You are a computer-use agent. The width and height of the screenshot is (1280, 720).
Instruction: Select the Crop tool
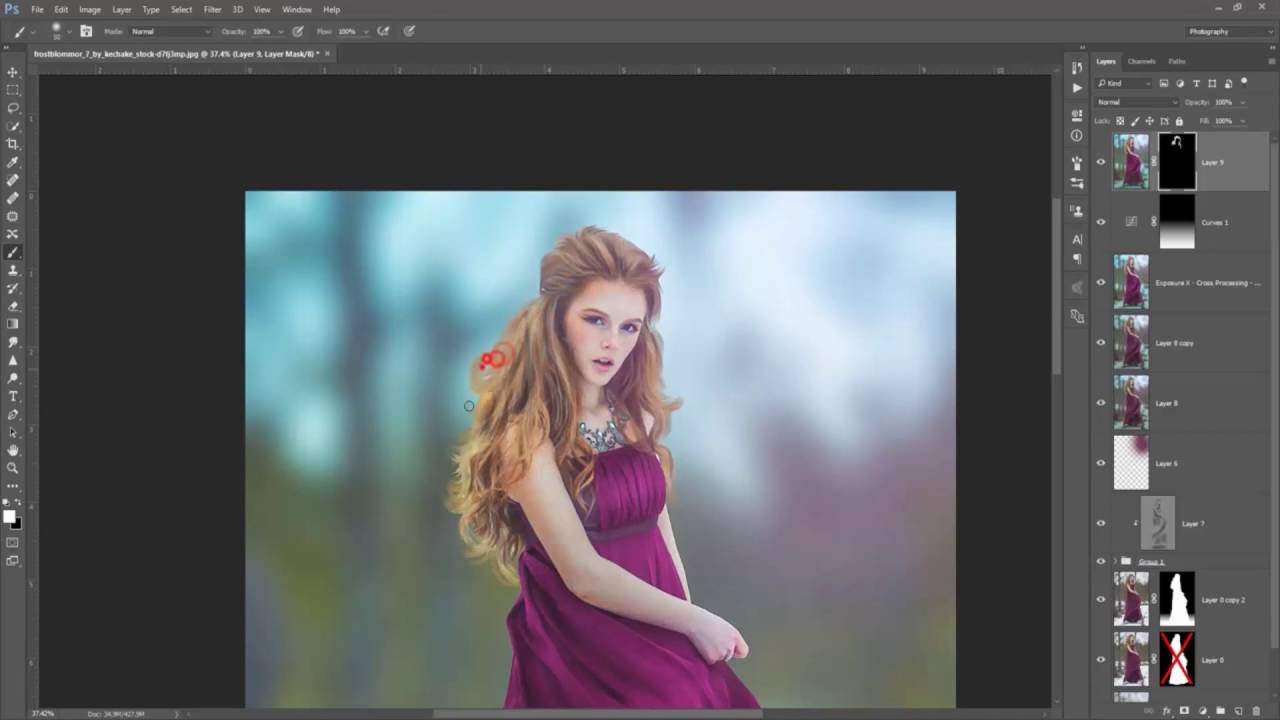(x=13, y=144)
